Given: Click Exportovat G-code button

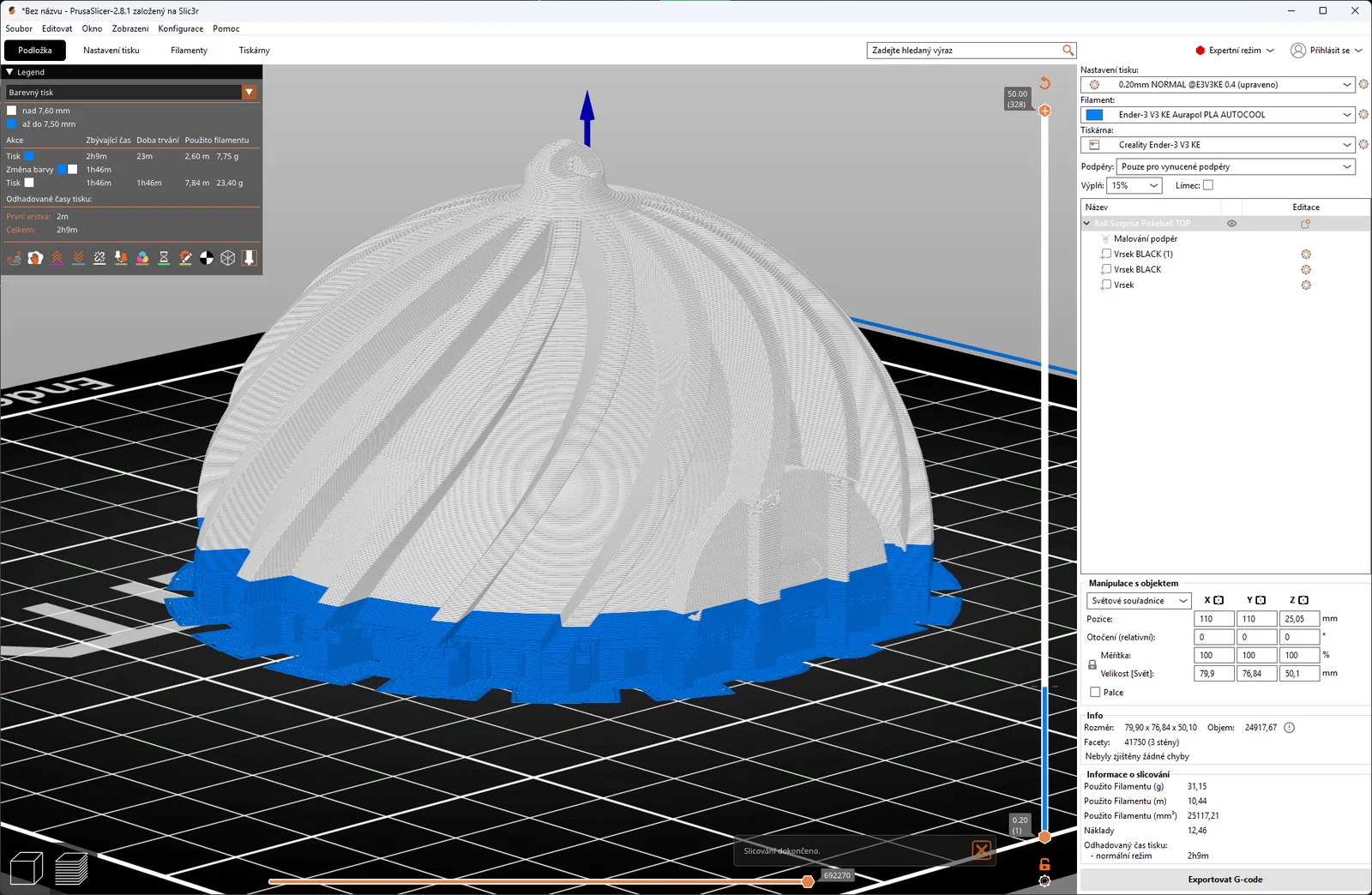Looking at the screenshot, I should pos(1225,880).
